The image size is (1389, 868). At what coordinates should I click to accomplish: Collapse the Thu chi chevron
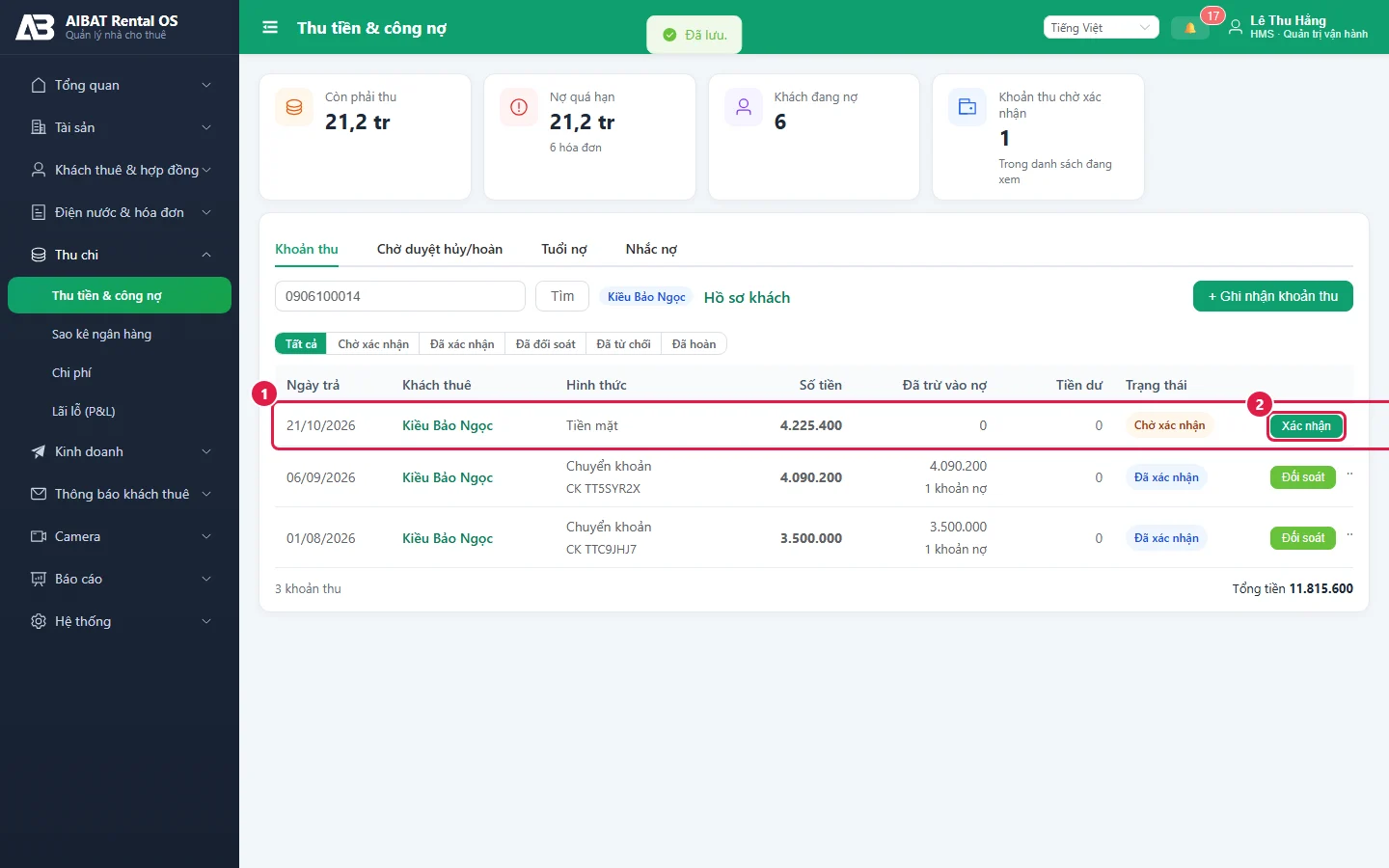[206, 255]
